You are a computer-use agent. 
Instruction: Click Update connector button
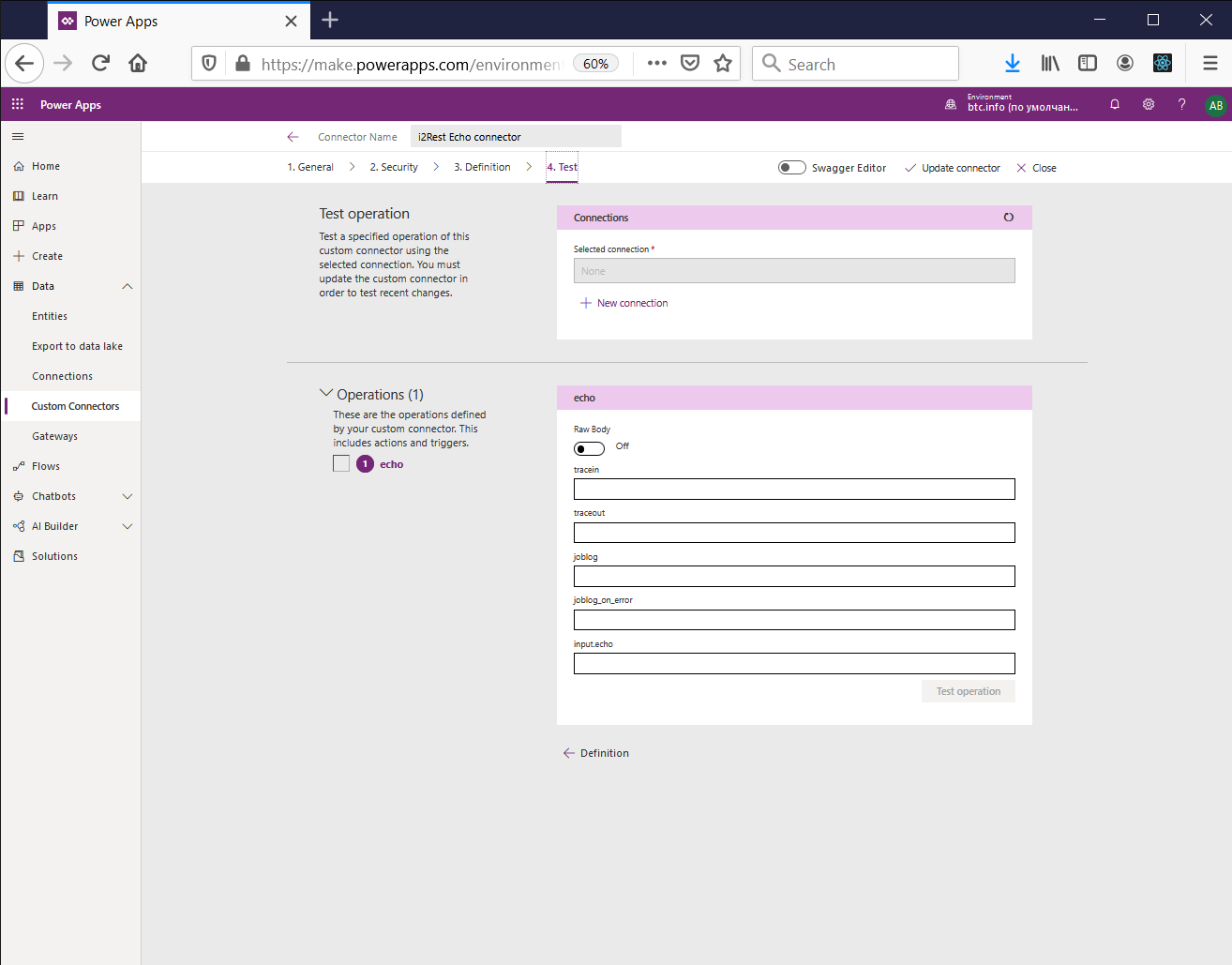(953, 168)
